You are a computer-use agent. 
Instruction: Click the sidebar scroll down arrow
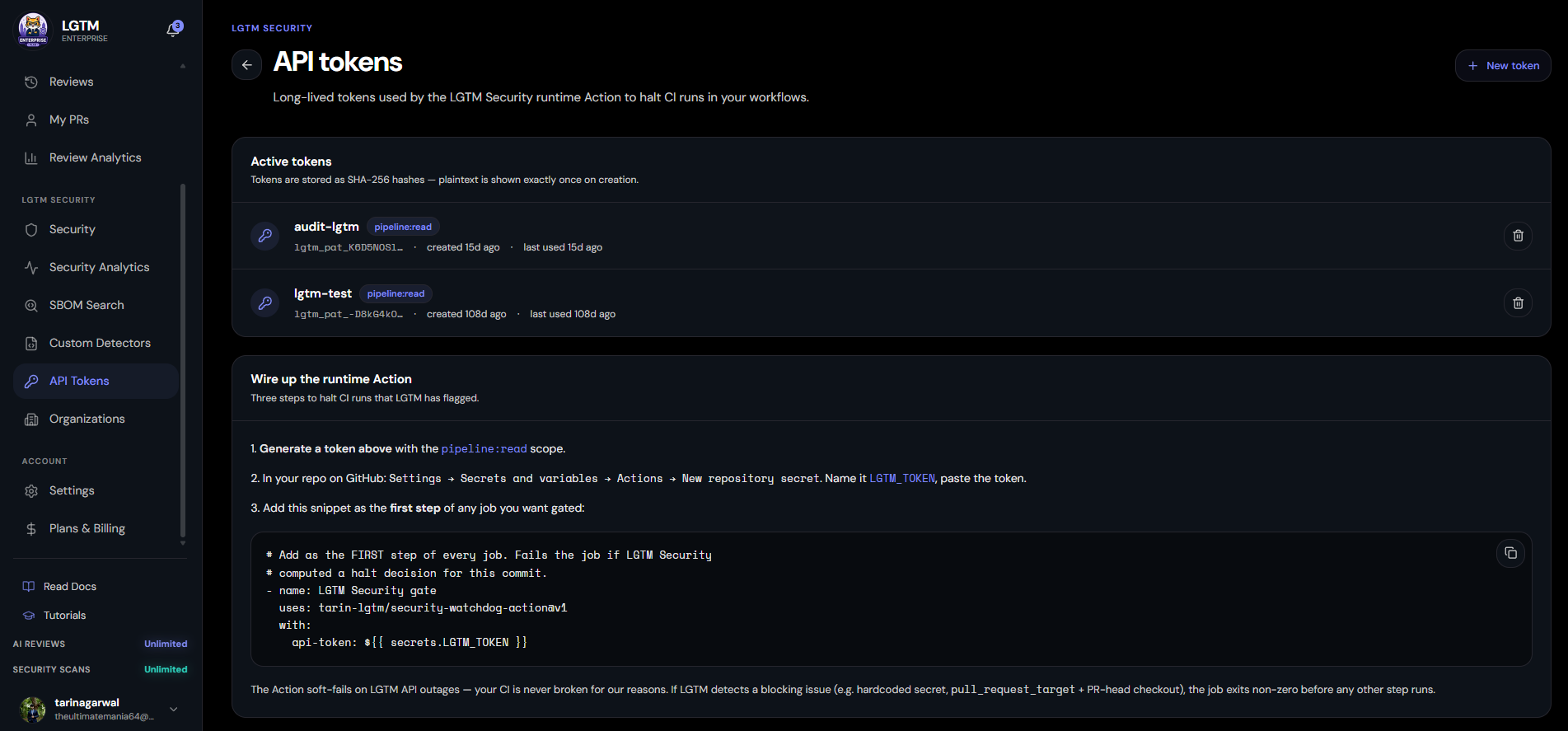(x=183, y=543)
